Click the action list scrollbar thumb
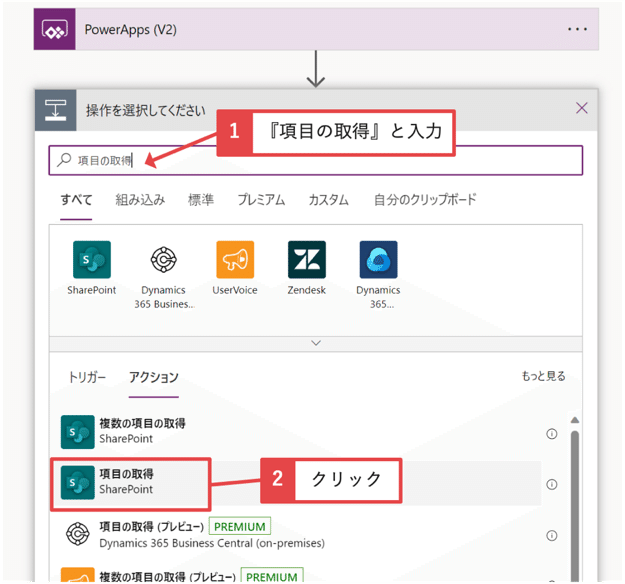 575,505
